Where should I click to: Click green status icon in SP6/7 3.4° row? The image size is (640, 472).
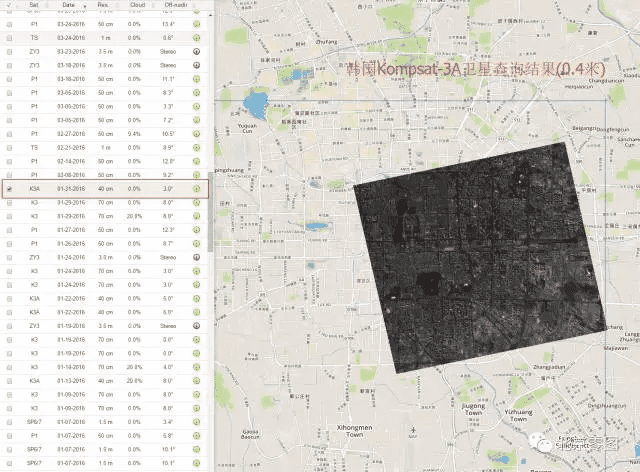[x=196, y=422]
